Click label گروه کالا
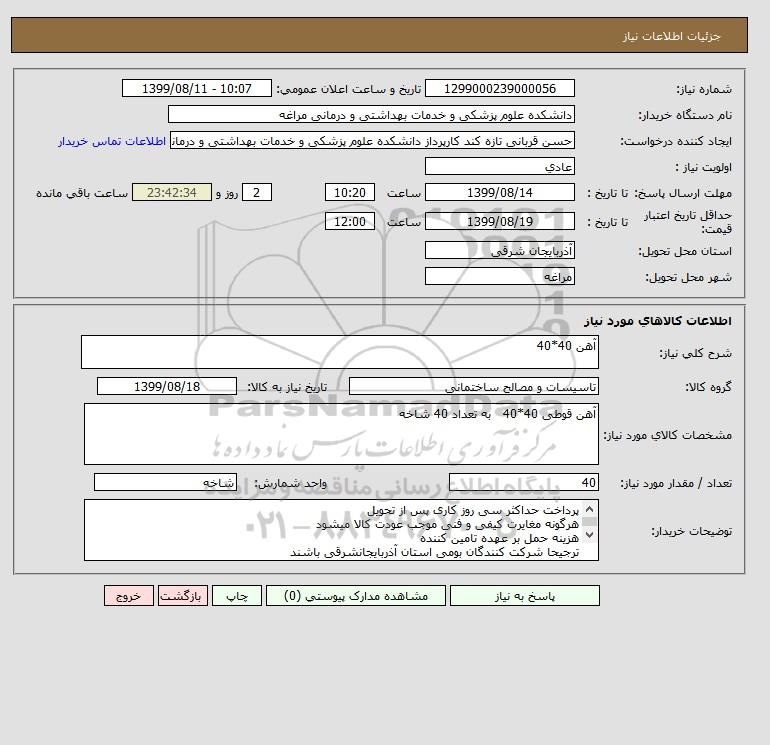The width and height of the screenshot is (770, 745). (708, 387)
